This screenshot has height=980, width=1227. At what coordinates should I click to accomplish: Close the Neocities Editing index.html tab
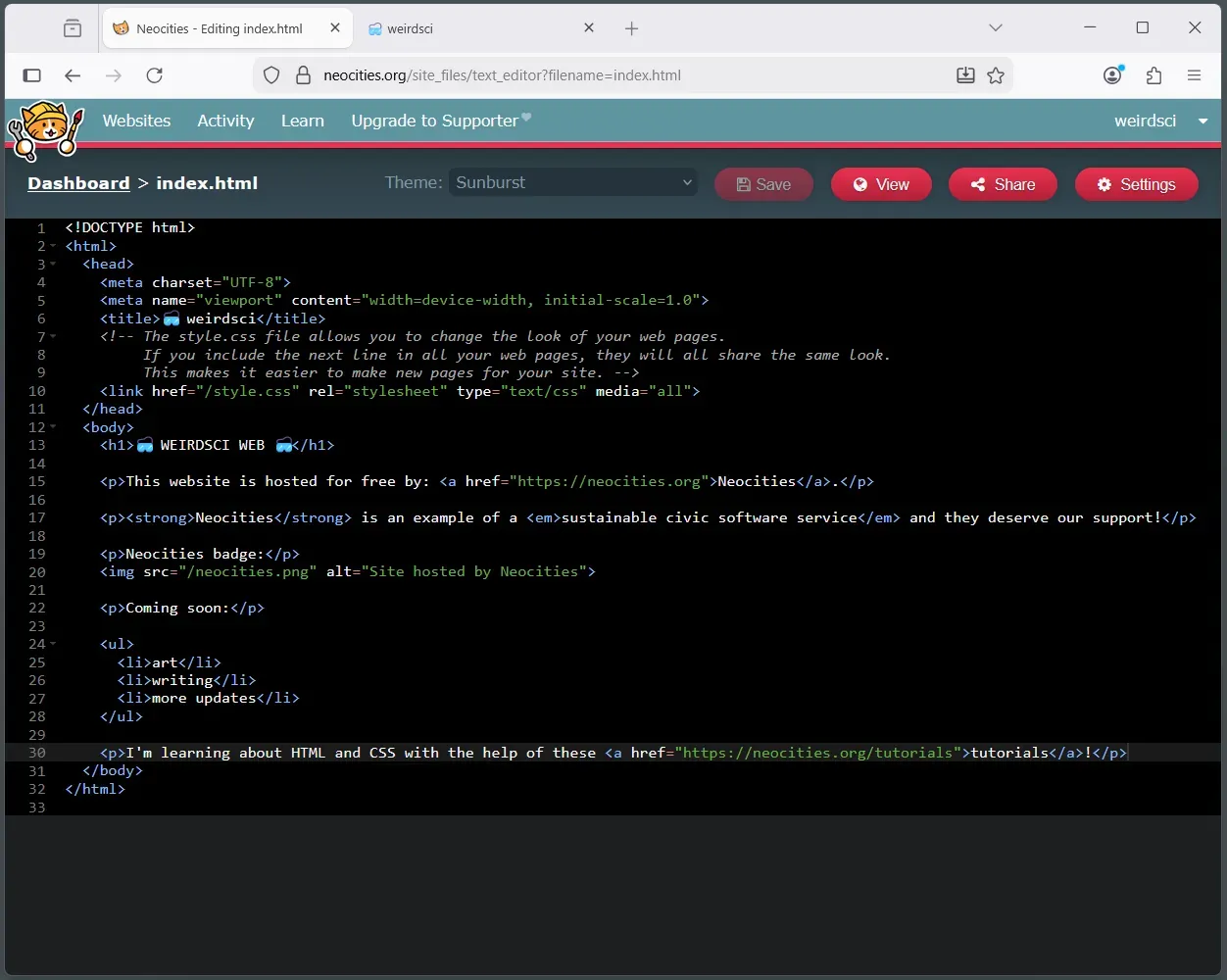point(335,28)
